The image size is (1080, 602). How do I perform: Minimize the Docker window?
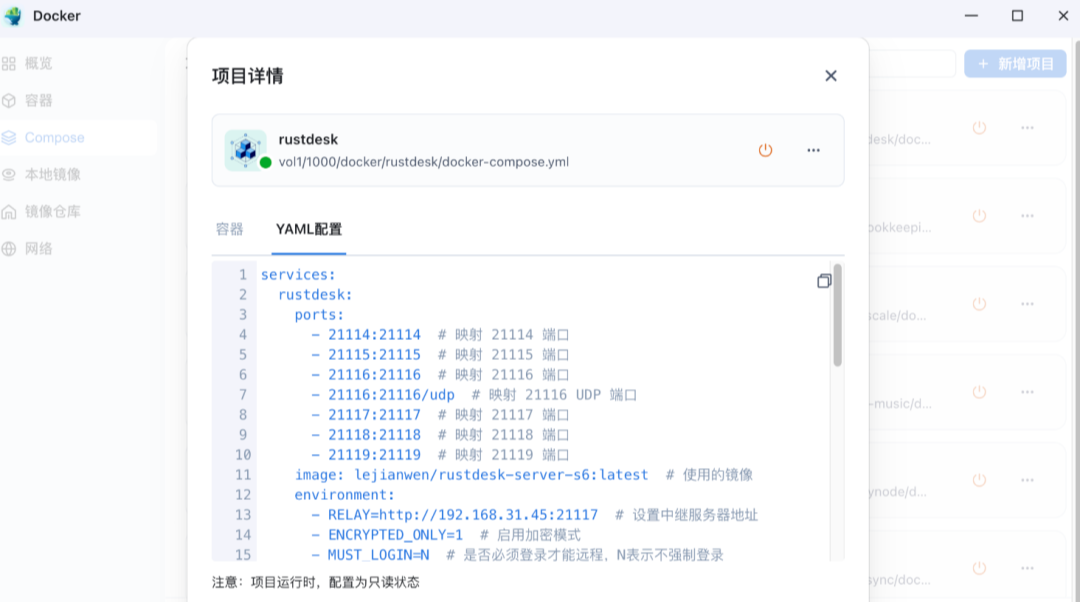(x=971, y=16)
